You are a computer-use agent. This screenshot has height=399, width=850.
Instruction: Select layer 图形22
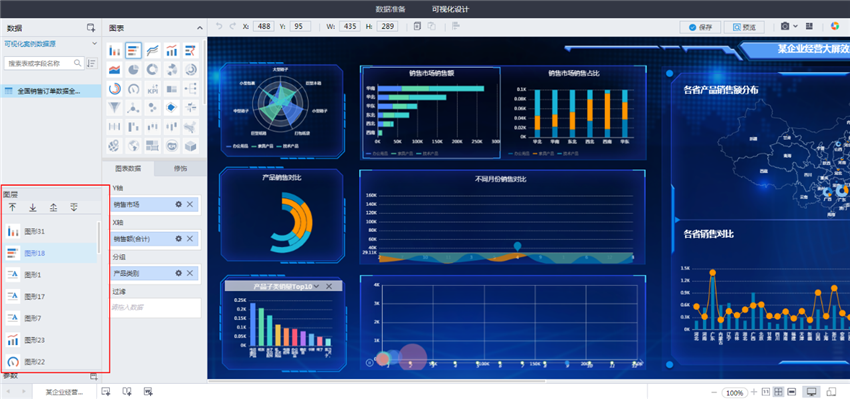51,362
